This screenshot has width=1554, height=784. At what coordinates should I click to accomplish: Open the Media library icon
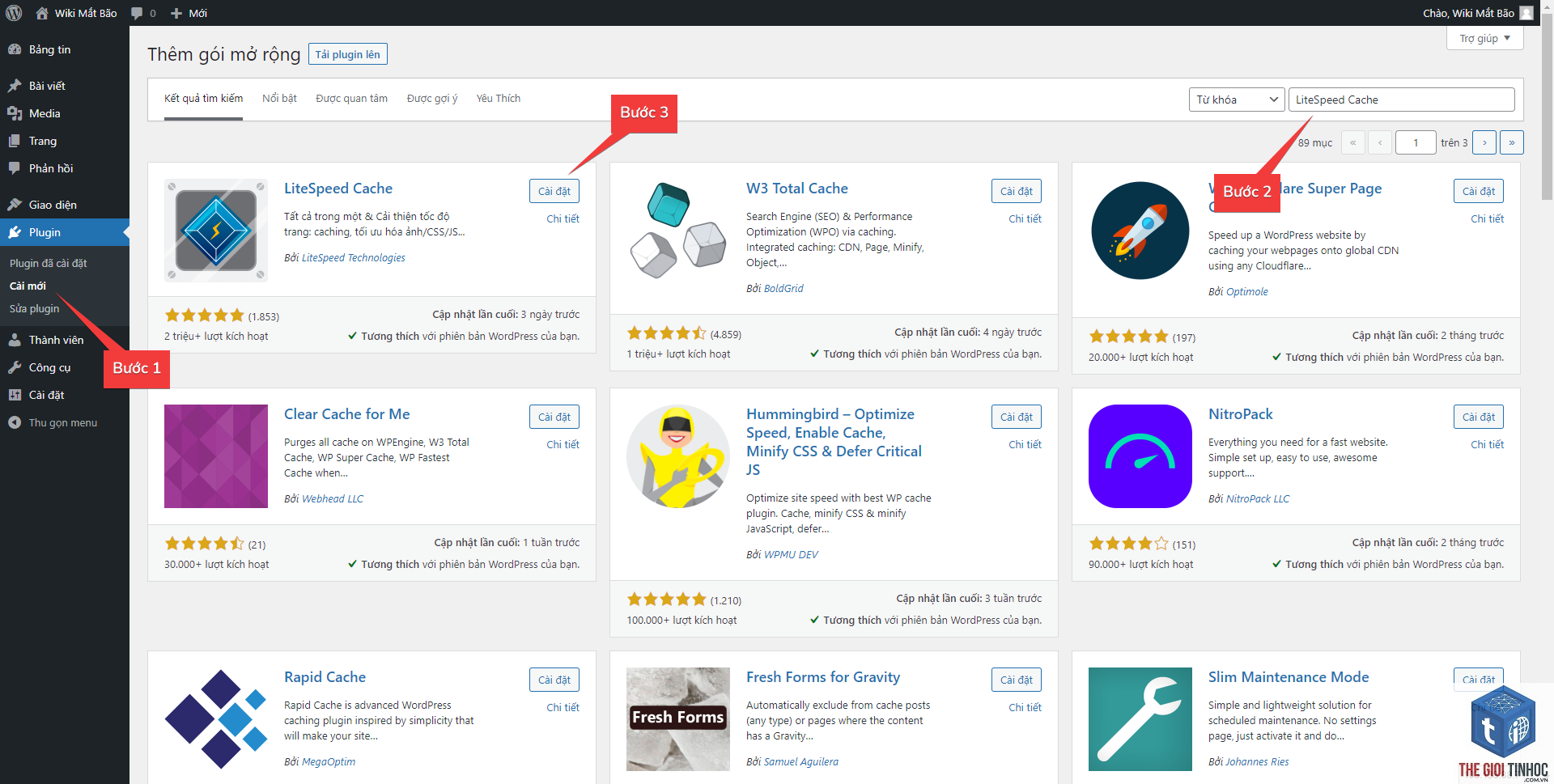(x=15, y=113)
